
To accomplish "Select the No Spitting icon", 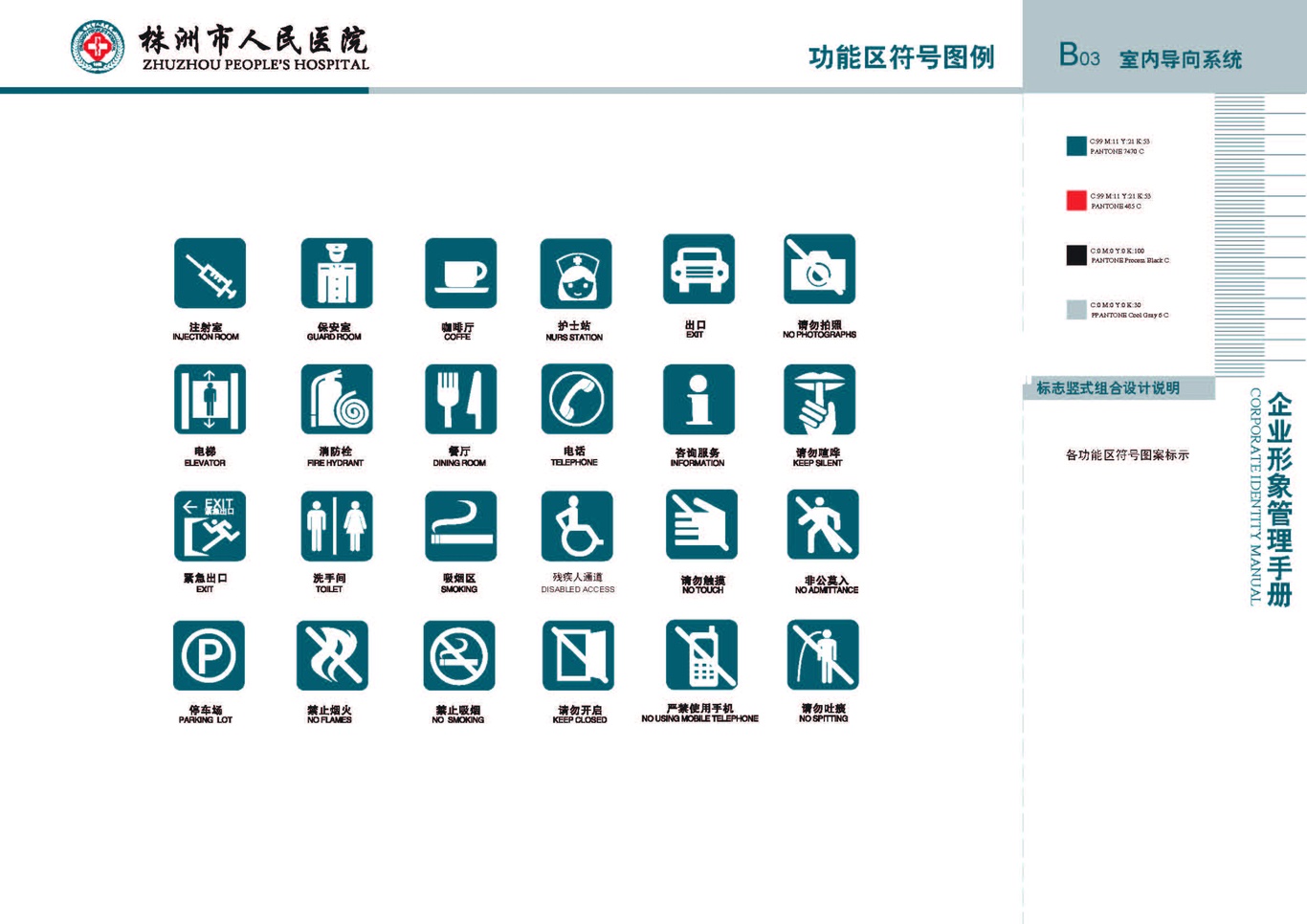I will [823, 654].
